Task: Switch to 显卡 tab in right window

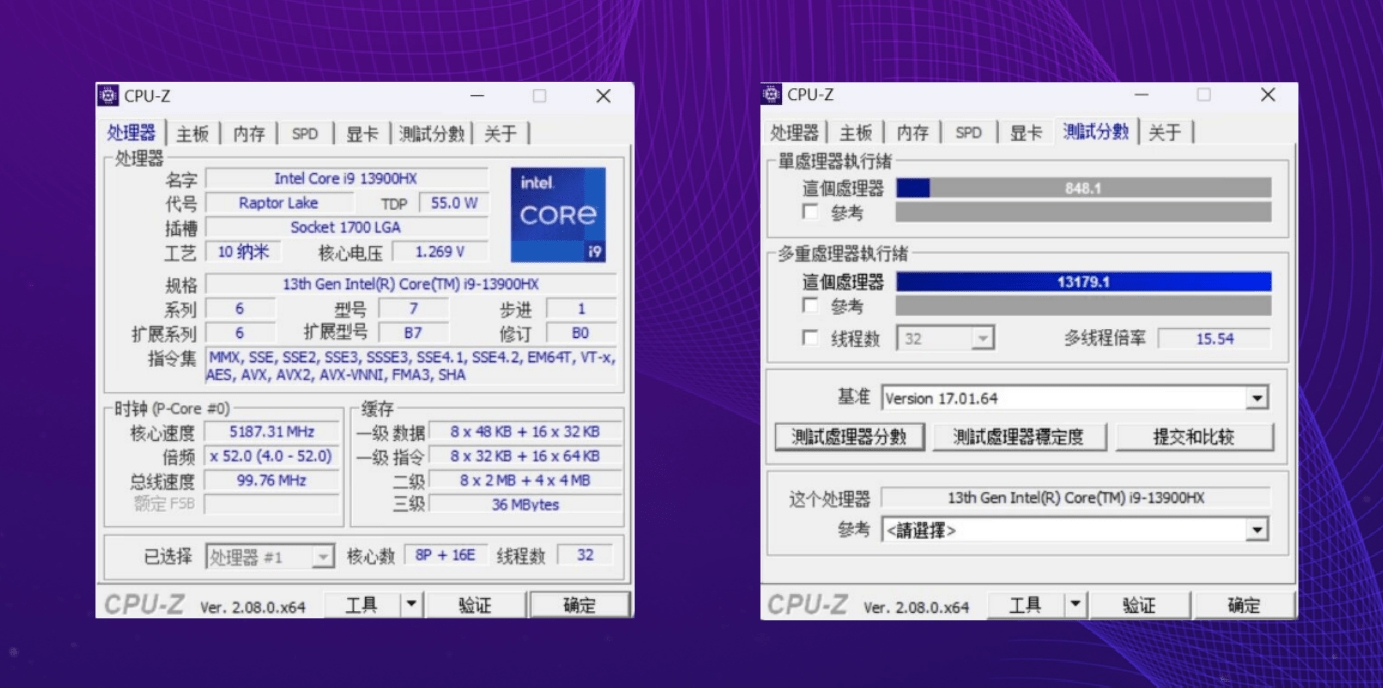Action: coord(1025,133)
